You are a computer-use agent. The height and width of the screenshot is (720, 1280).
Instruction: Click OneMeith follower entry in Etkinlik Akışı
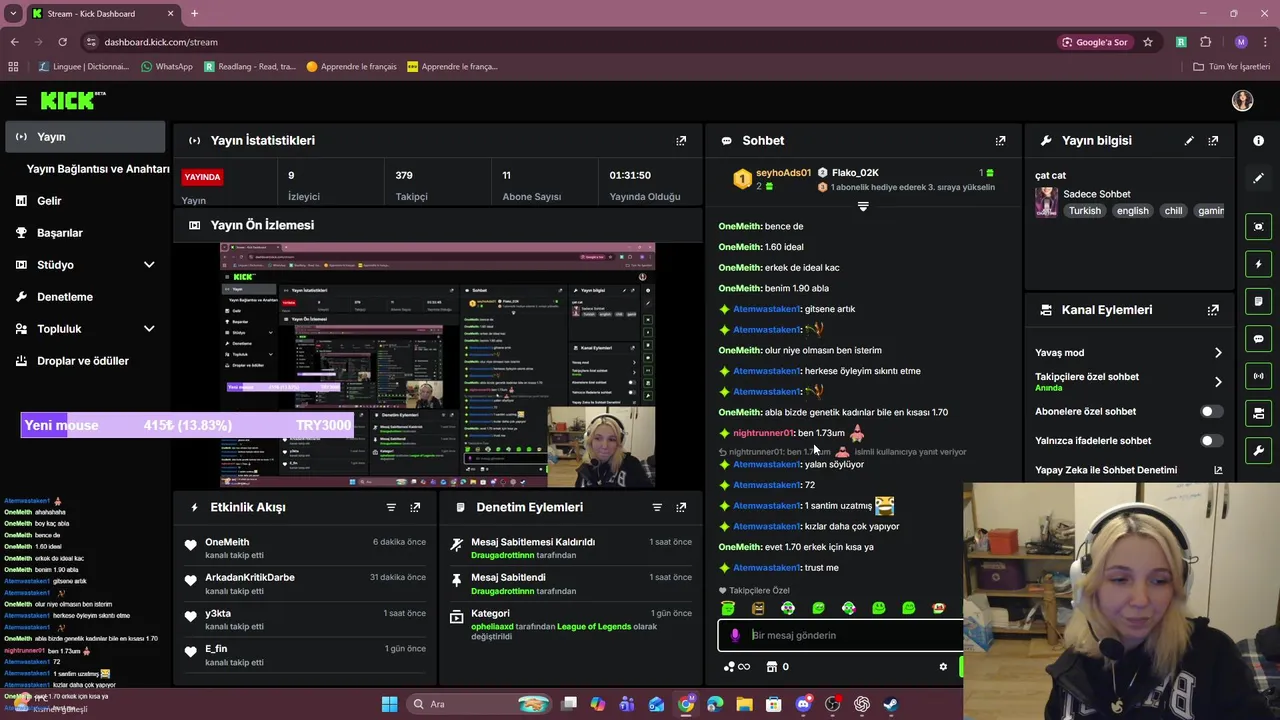coord(305,548)
